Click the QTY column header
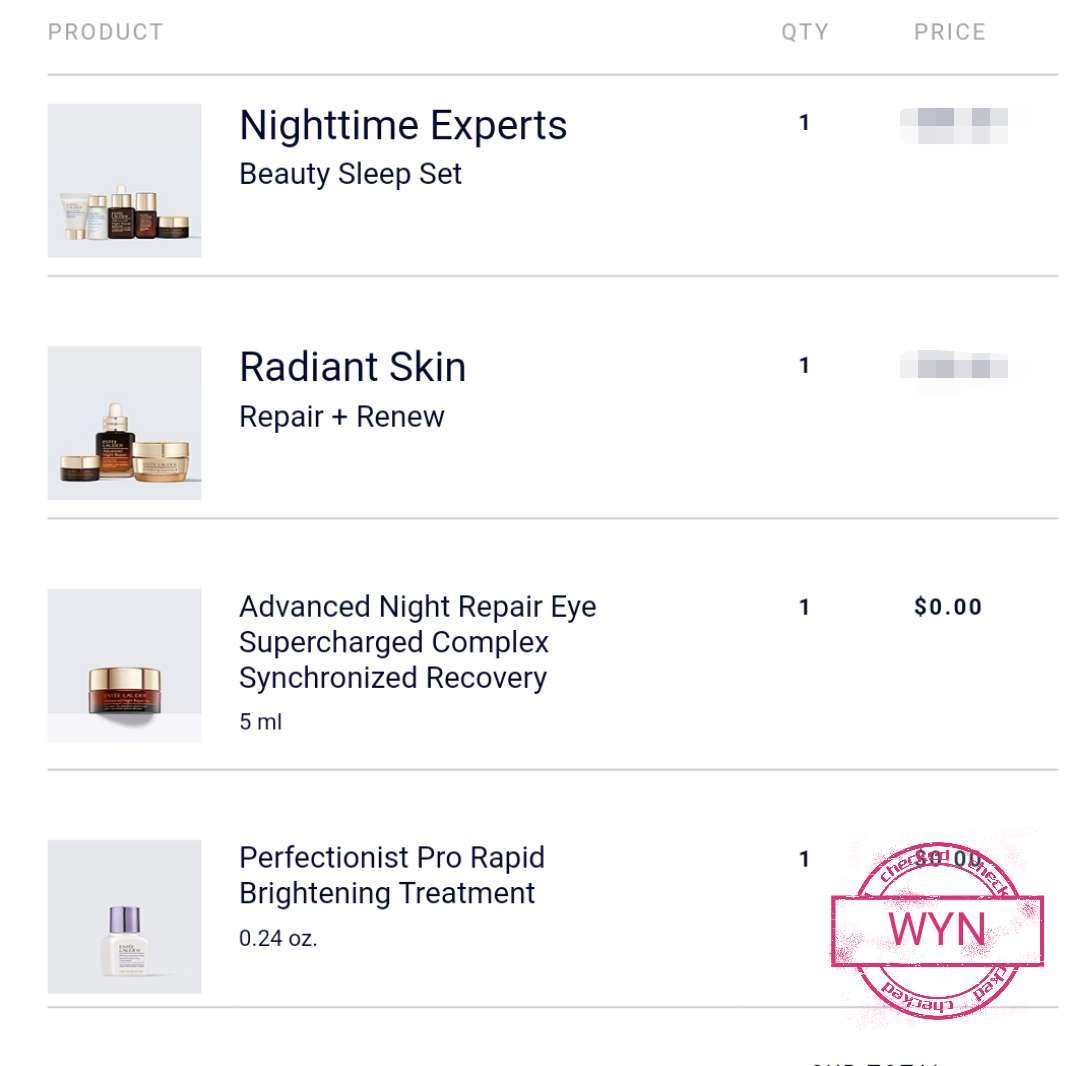The image size is (1080, 1066). 804,32
